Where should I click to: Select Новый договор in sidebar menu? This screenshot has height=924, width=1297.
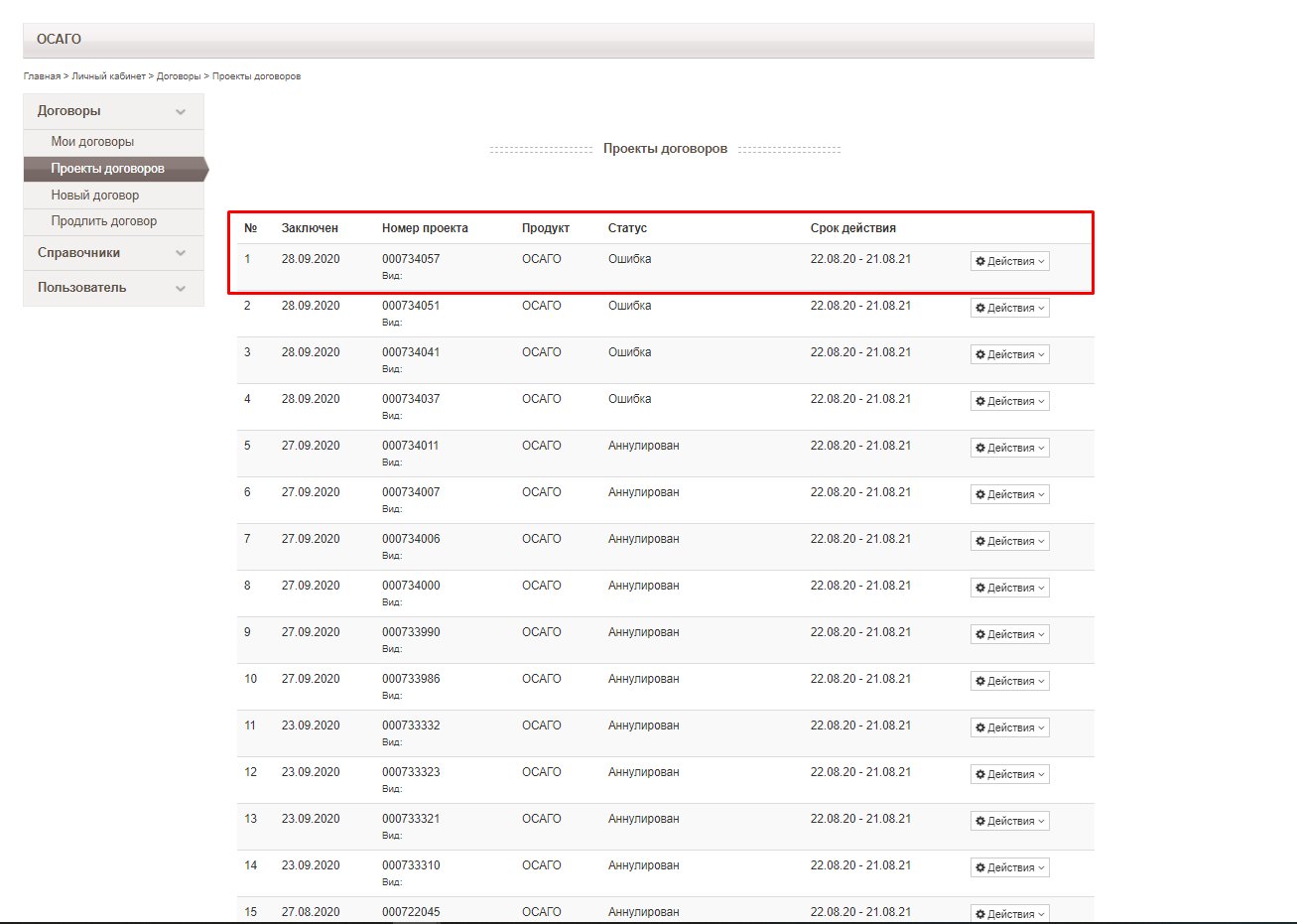[x=95, y=196]
